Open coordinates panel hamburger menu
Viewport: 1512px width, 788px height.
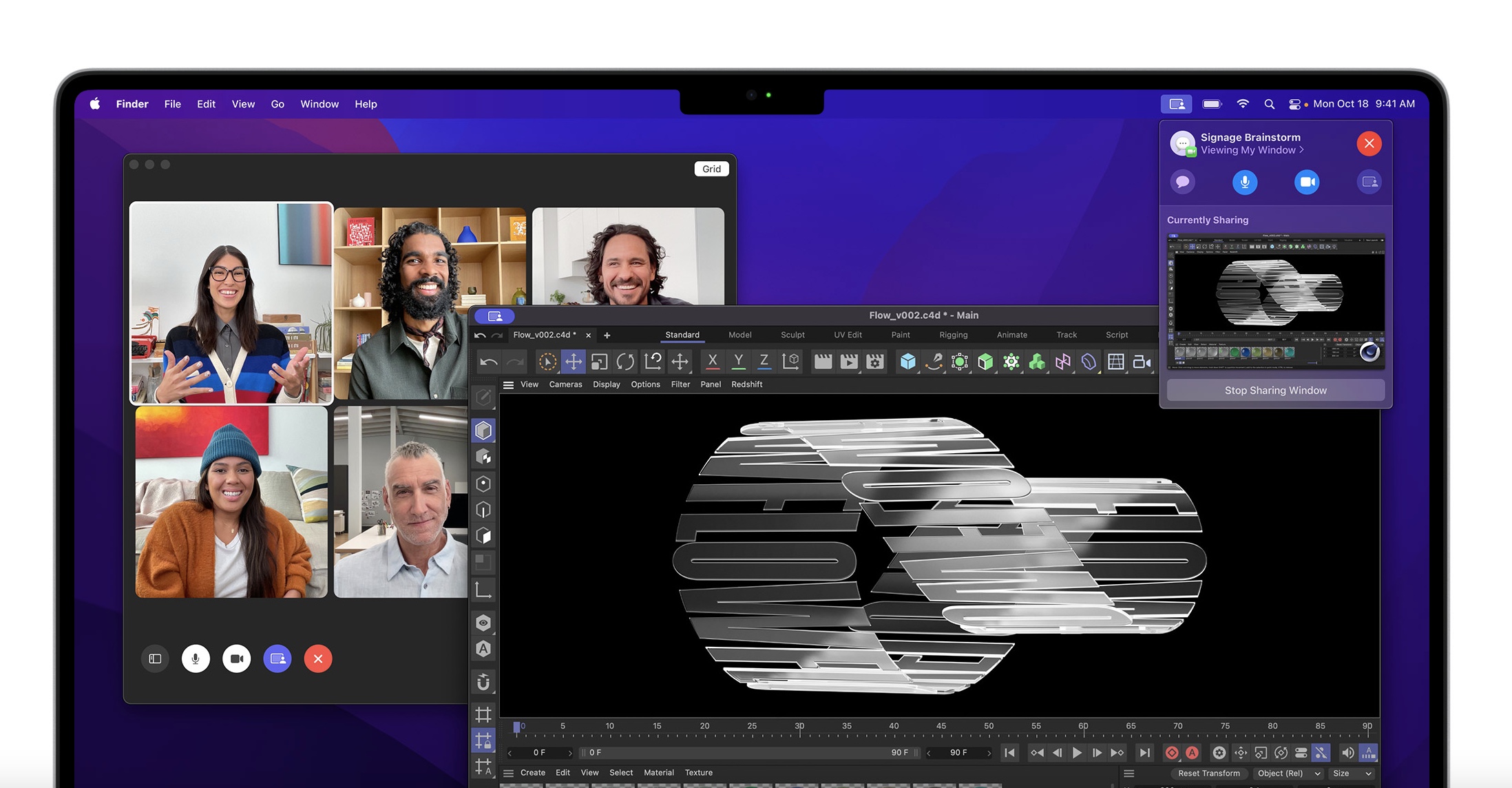coord(1129,774)
